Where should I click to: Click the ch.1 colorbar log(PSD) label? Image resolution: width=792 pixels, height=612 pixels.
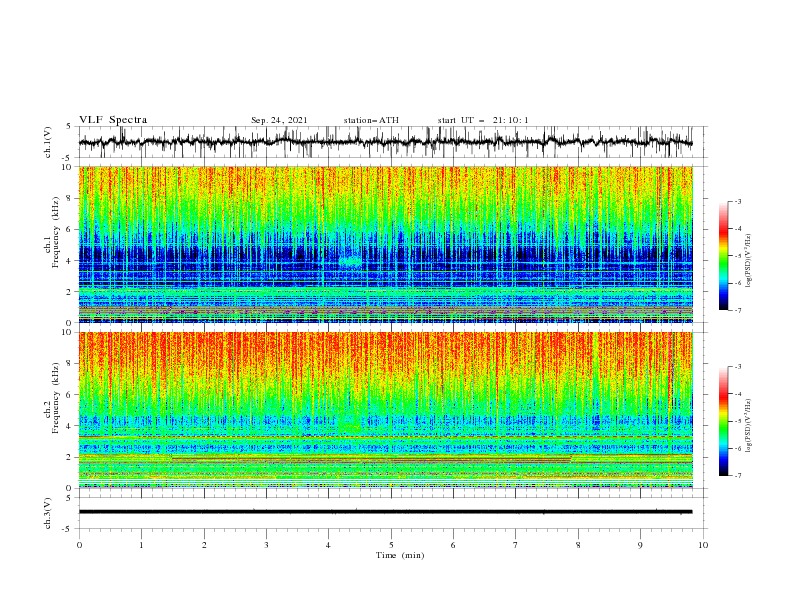(x=748, y=261)
